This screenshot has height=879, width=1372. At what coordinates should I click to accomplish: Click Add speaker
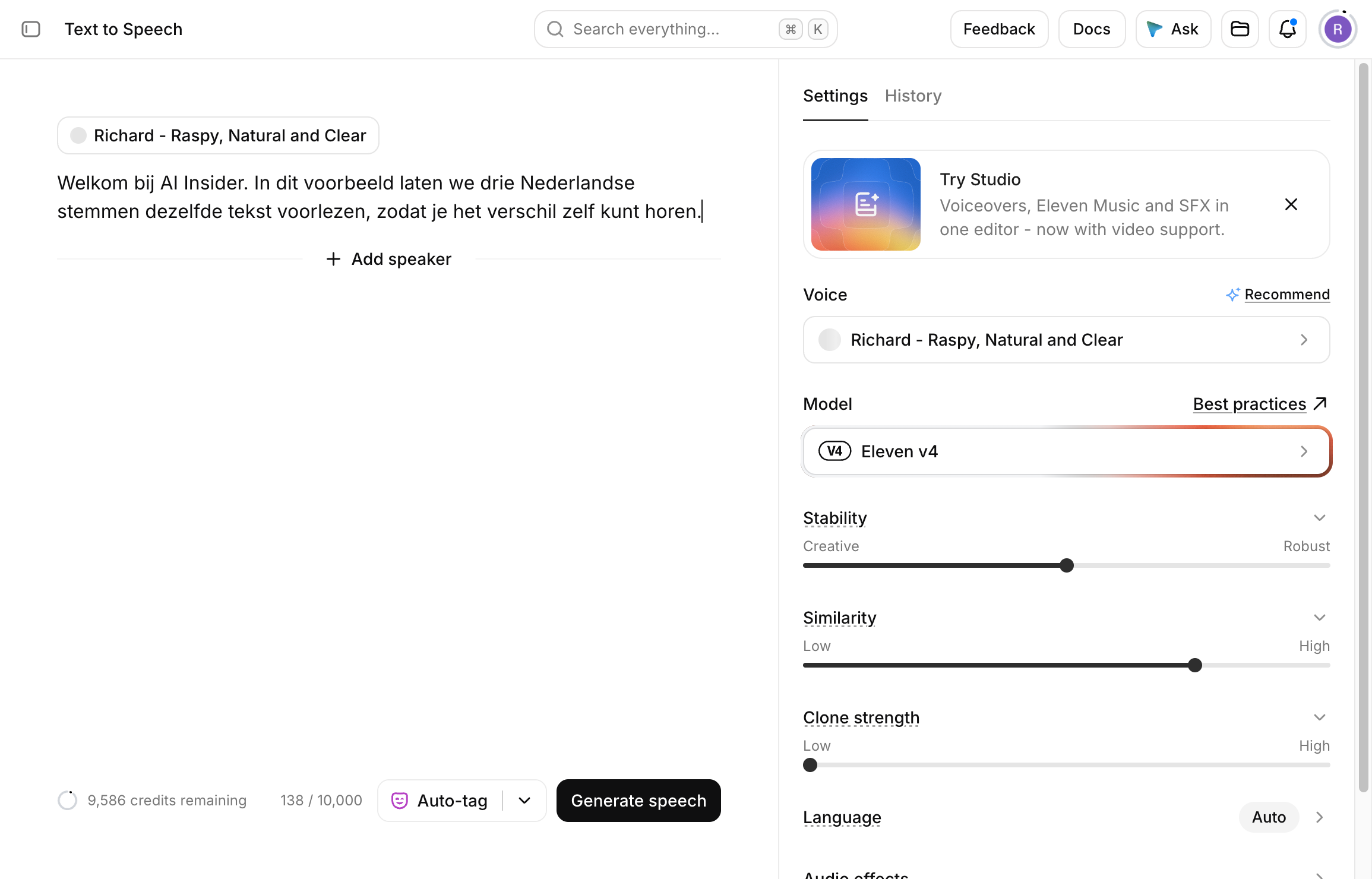coord(389,259)
